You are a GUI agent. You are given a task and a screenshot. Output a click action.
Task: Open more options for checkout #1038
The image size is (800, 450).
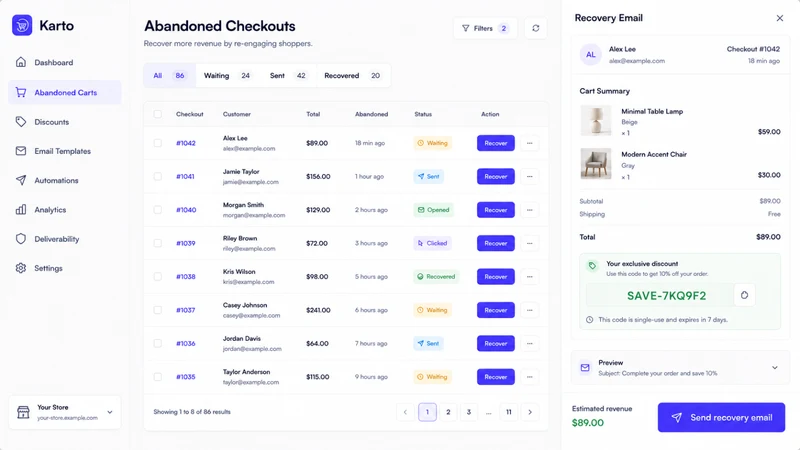pos(530,277)
